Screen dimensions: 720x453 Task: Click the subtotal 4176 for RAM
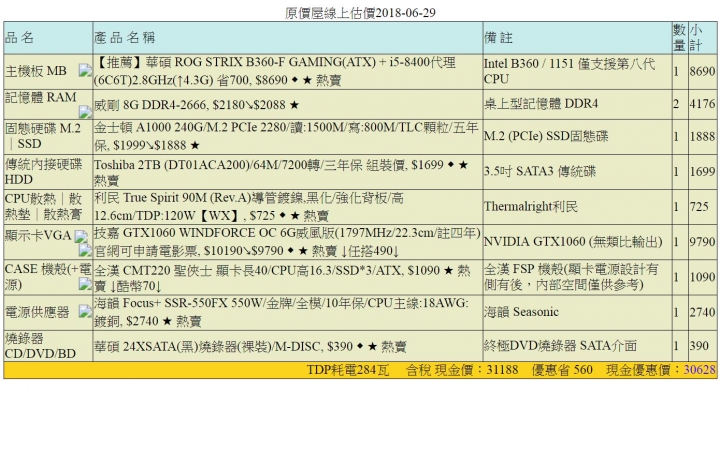coord(702,104)
